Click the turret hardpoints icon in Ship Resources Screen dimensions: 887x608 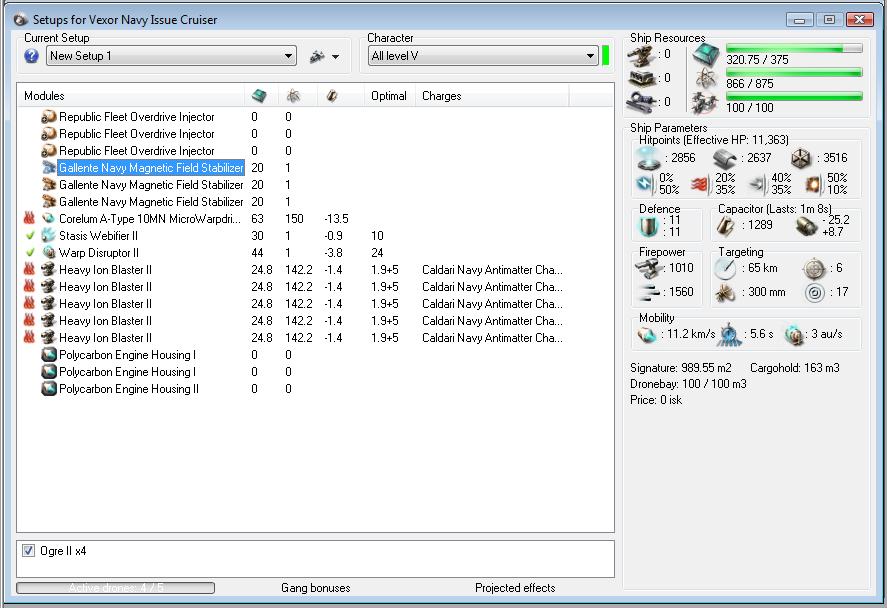[641, 55]
